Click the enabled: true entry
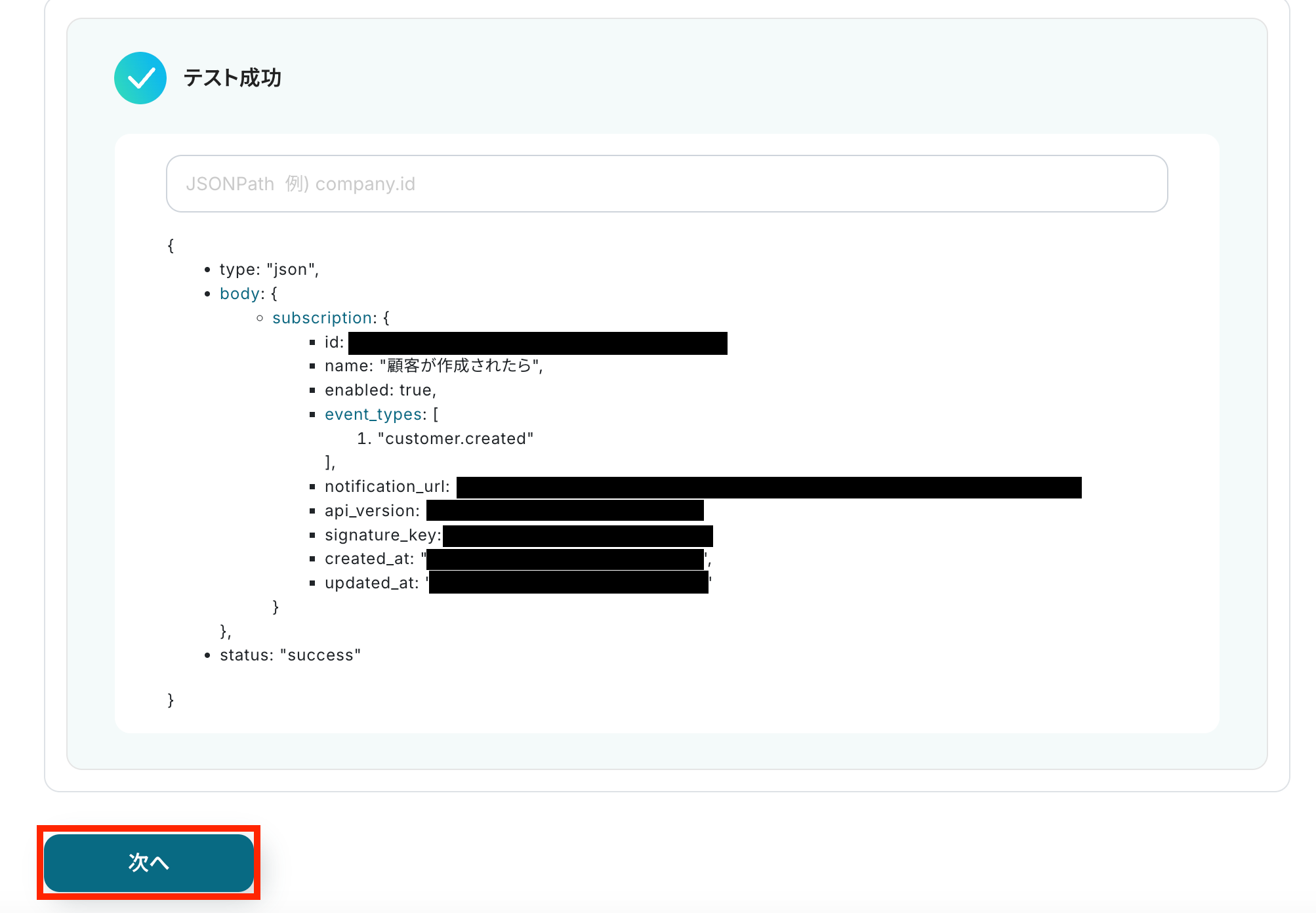Viewport: 1316px width, 913px height. pyautogui.click(x=380, y=390)
